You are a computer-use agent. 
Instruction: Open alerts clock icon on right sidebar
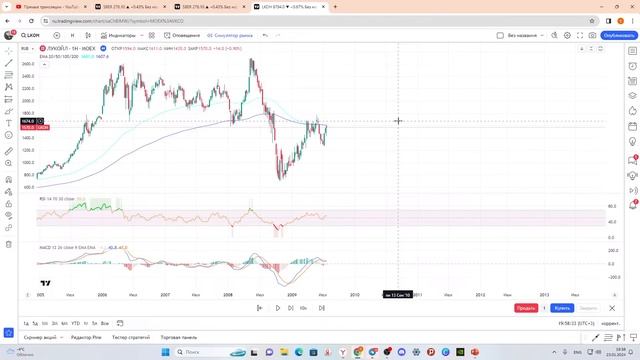(x=632, y=66)
